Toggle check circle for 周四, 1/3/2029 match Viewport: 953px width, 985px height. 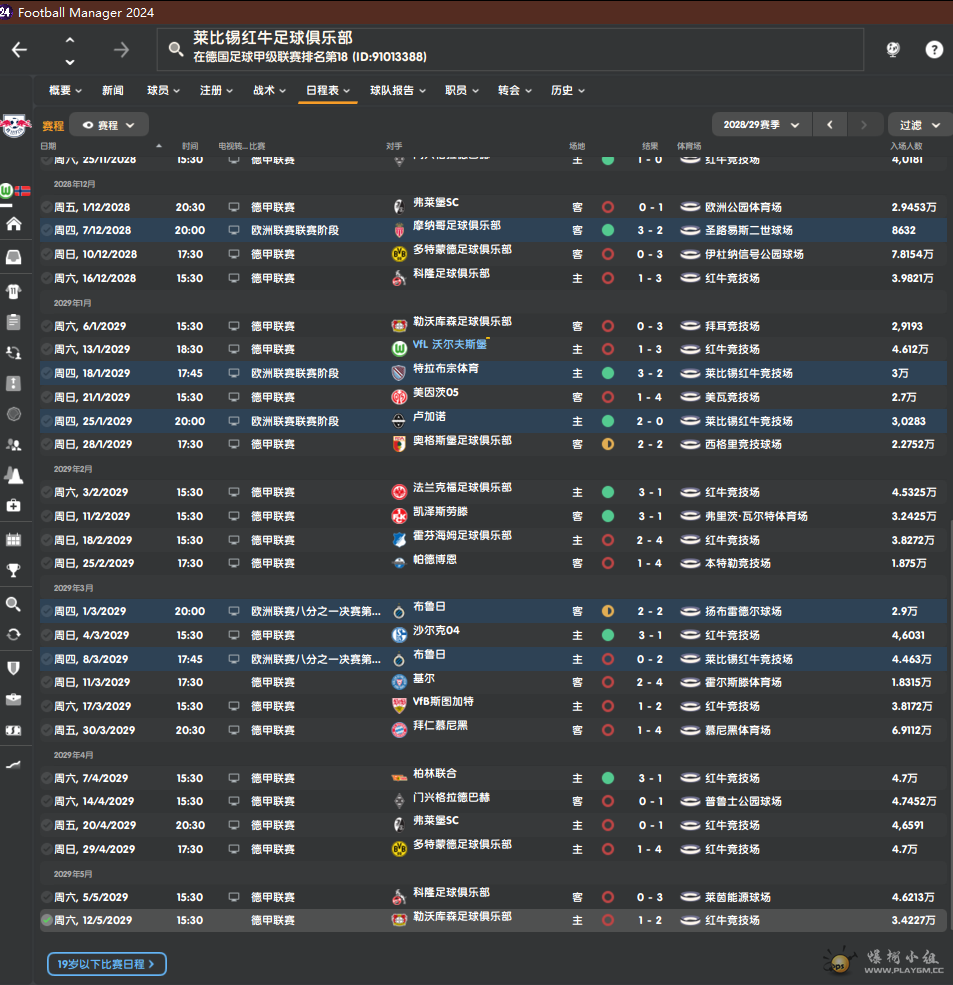(x=46, y=611)
